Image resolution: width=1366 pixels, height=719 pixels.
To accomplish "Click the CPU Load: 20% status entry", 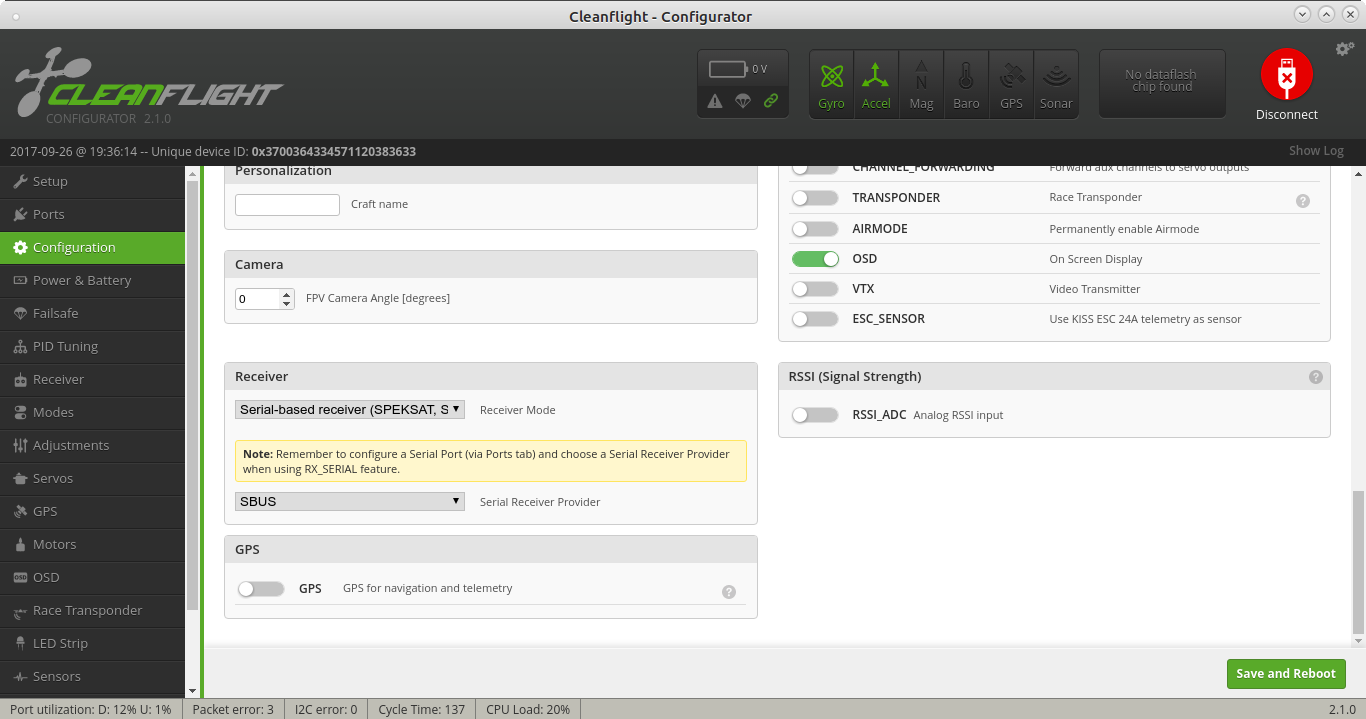I will (x=528, y=709).
